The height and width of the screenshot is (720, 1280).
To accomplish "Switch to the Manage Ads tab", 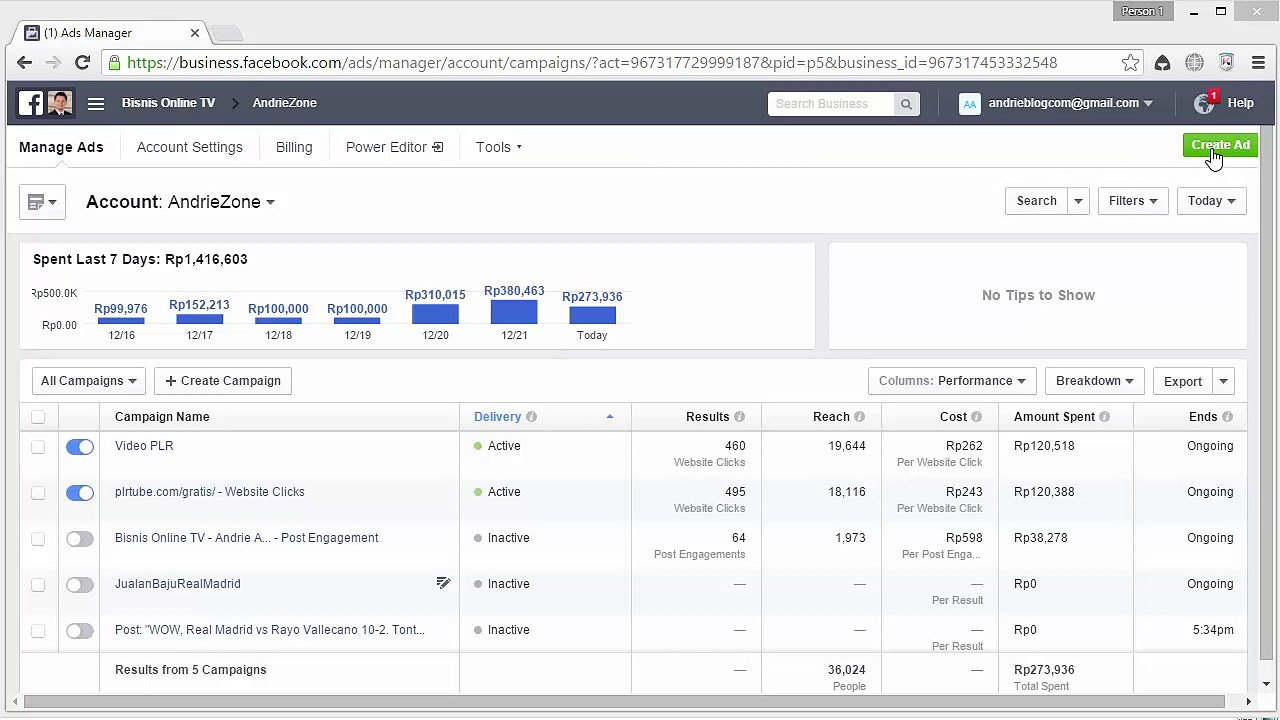I will 61,147.
